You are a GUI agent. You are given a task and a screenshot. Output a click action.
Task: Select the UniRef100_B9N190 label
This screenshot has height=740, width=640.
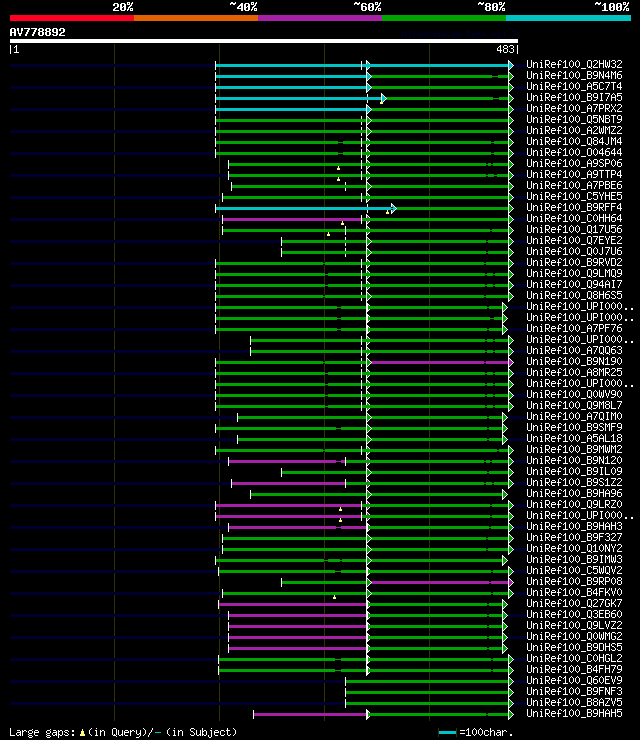574,362
